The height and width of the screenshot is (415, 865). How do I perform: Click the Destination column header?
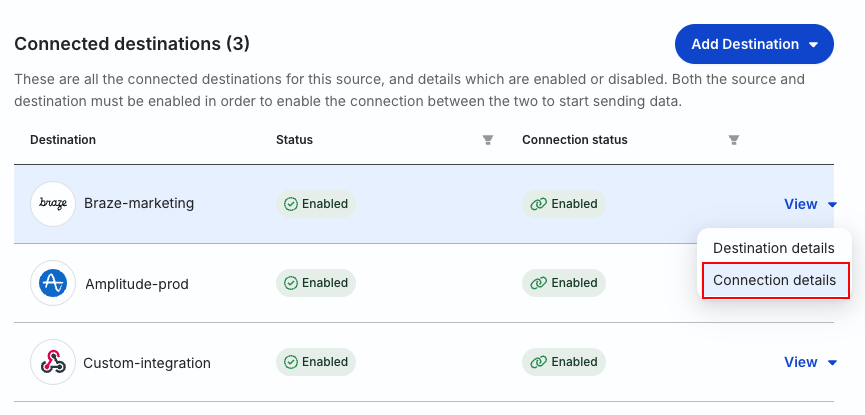(63, 140)
